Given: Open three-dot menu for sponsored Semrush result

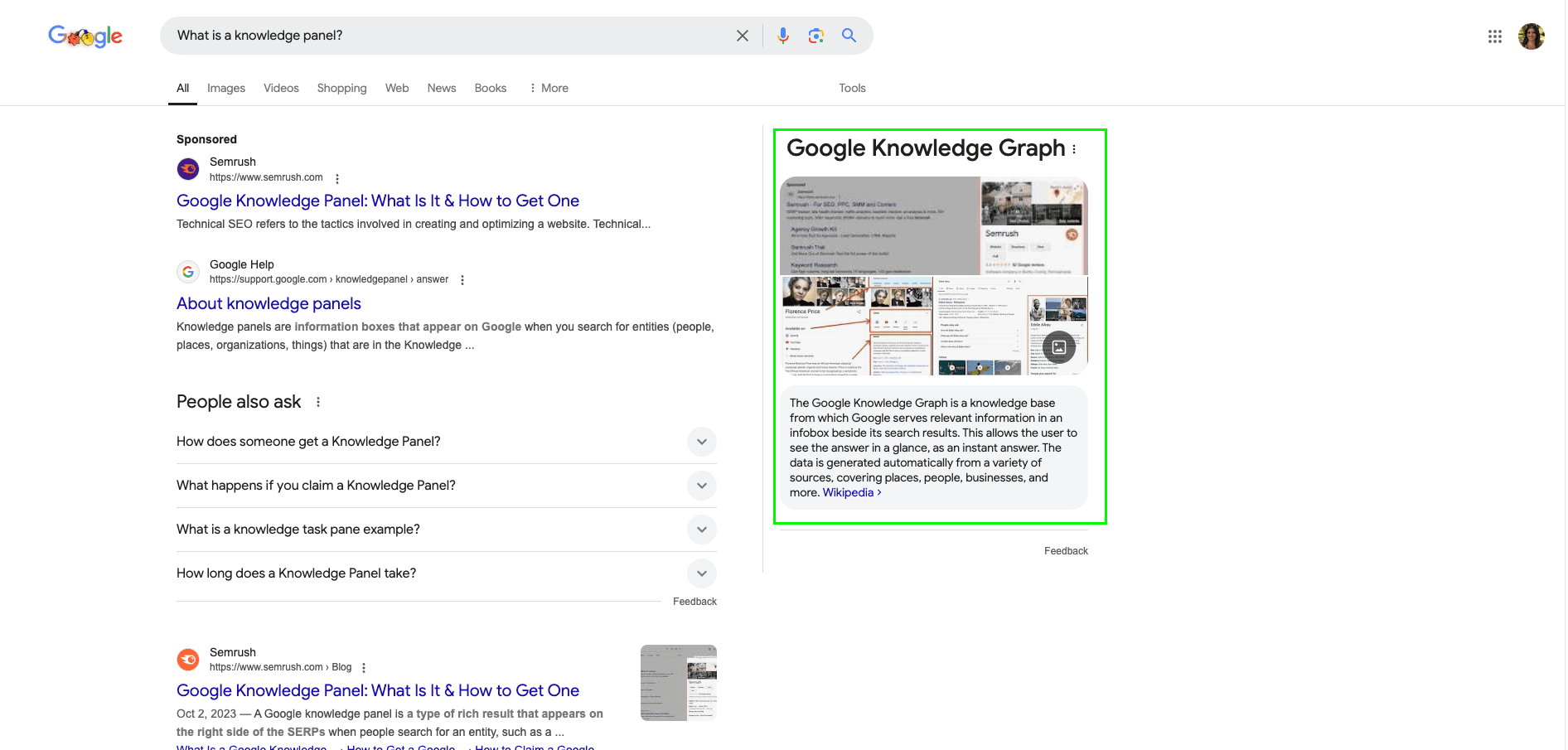Looking at the screenshot, I should point(337,179).
